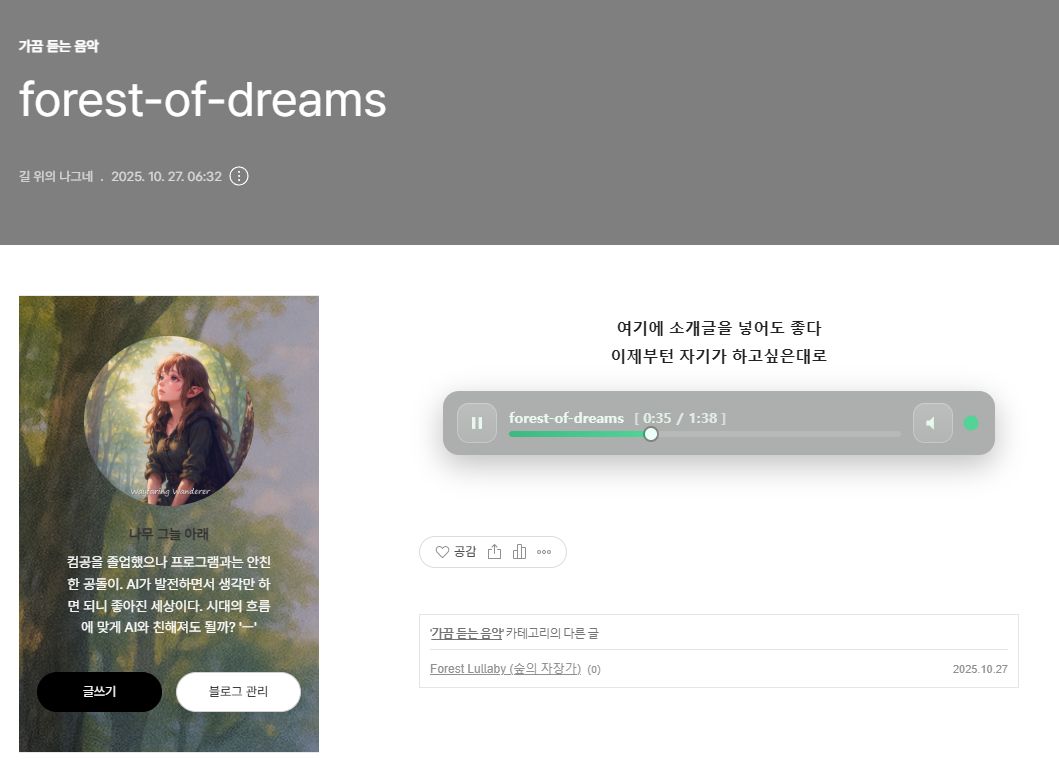Screen dimensions: 1059x766
Task: Follow the underlined '가끔 듣는 음악' category link
Action: pyautogui.click(x=467, y=633)
